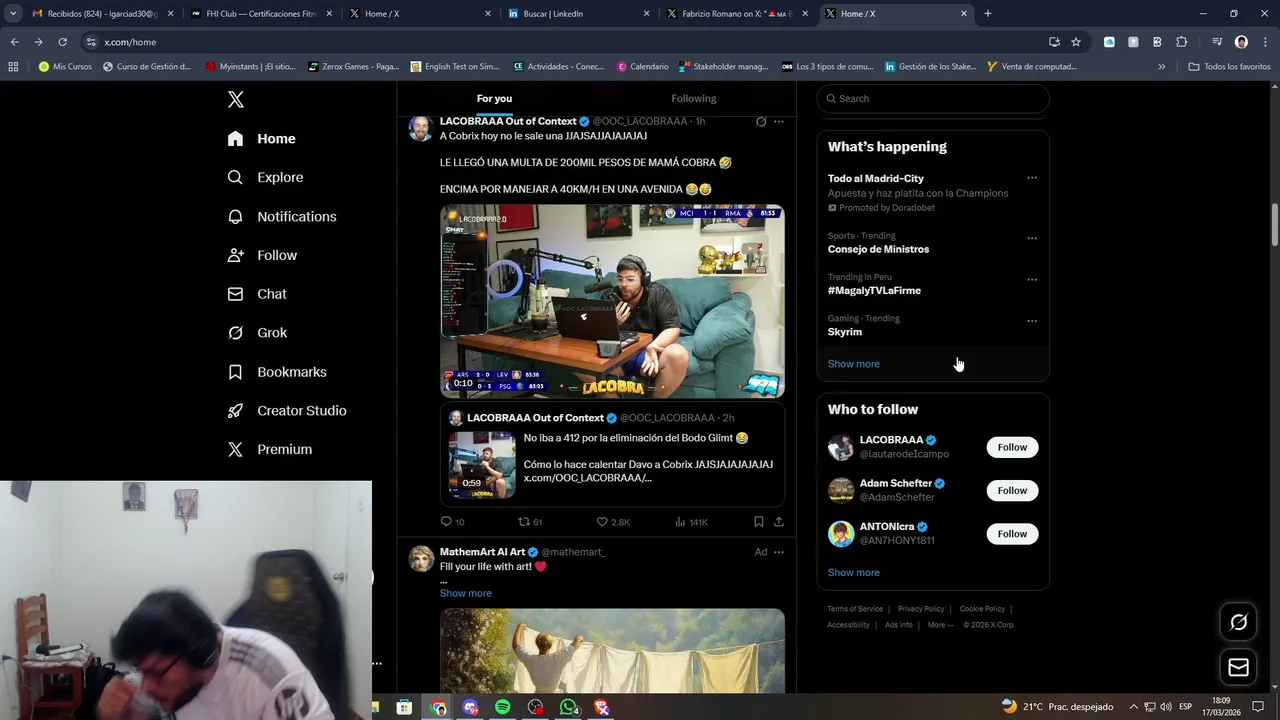The width and height of the screenshot is (1280, 720).
Task: Go to Home in sidebar
Action: click(261, 139)
